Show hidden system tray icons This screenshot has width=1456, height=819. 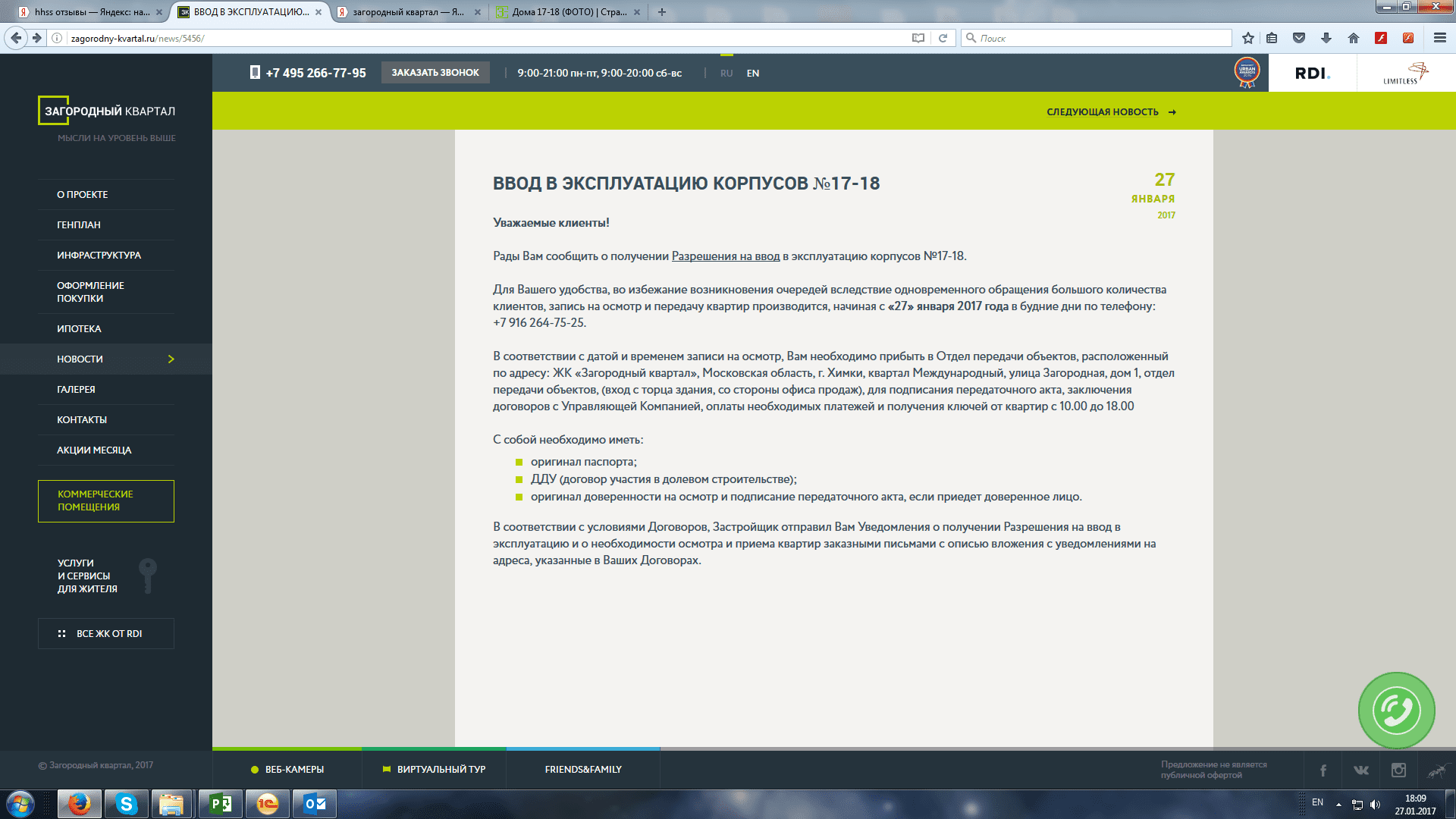tap(1338, 804)
